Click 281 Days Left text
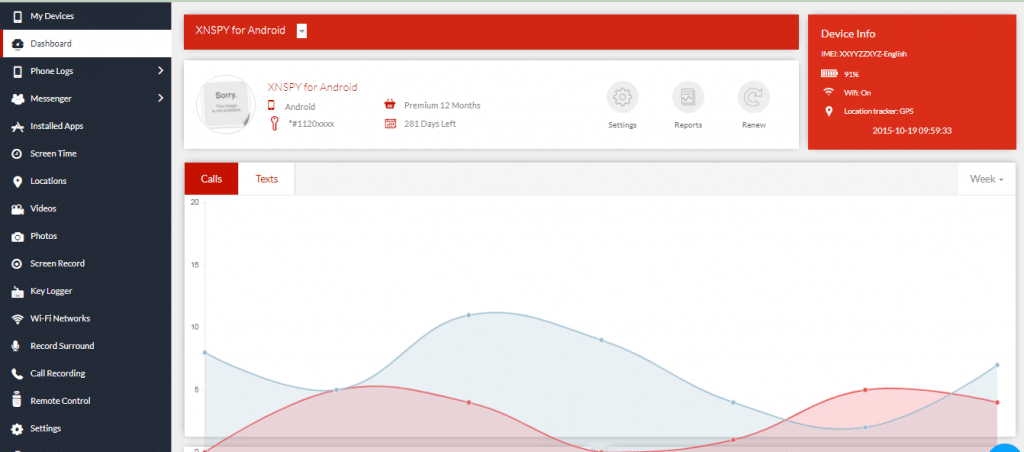 [430, 123]
